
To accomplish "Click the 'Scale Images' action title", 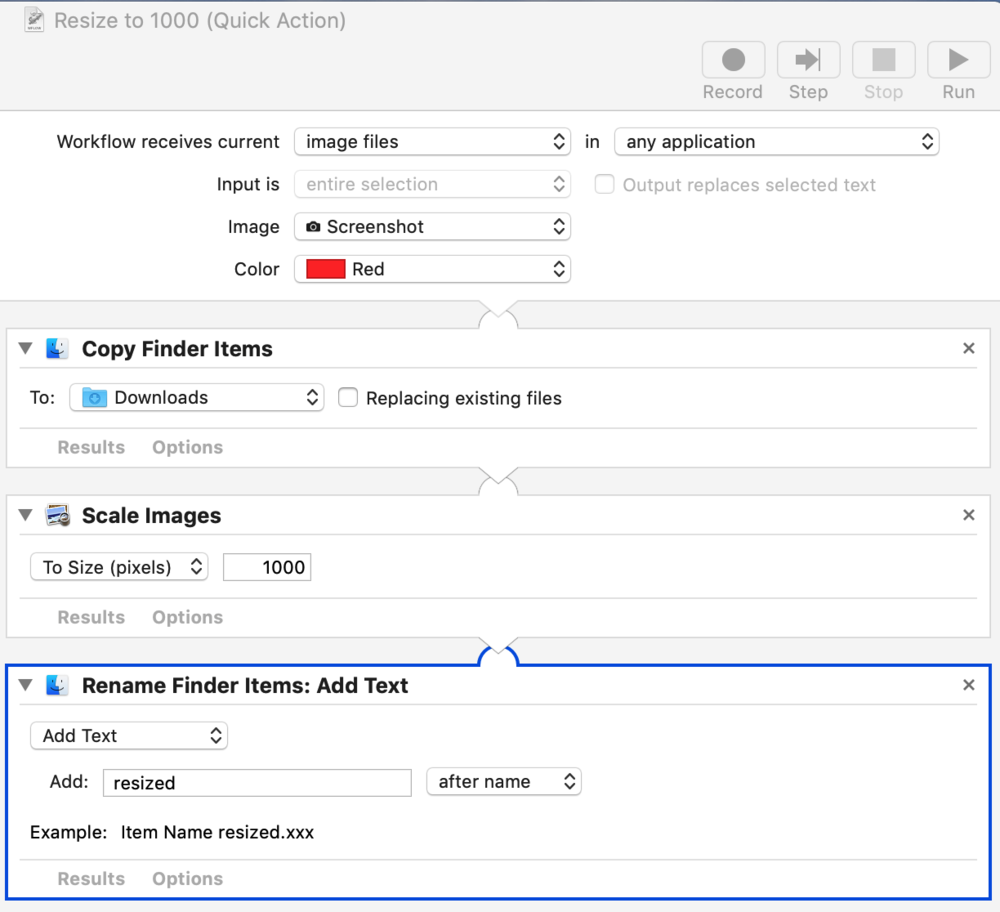I will (152, 515).
